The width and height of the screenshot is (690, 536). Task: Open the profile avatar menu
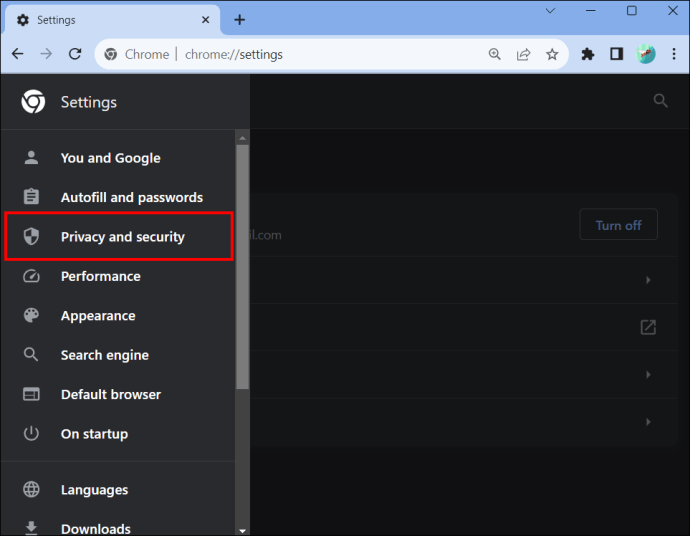pos(646,54)
